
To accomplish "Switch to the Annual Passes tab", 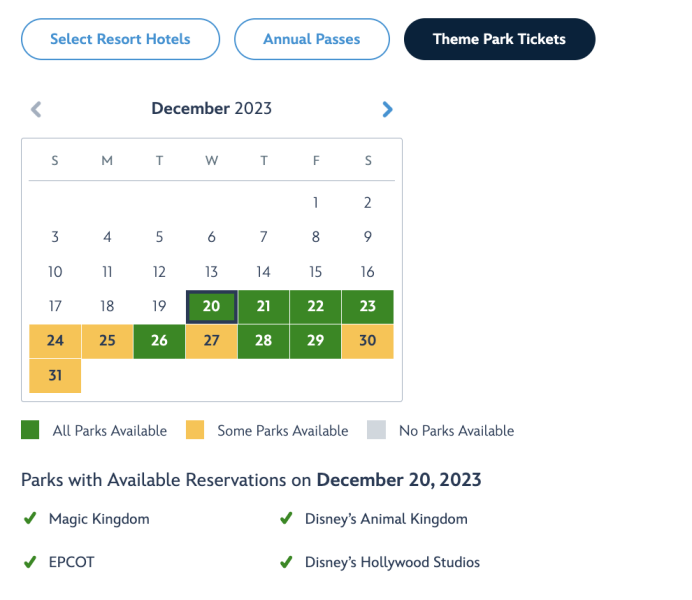I will tap(312, 40).
